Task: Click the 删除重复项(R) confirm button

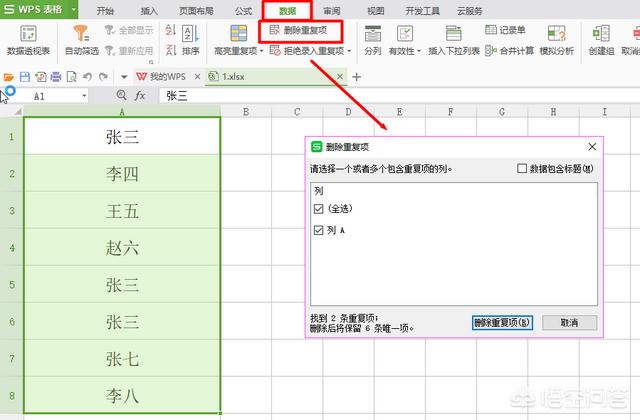Action: pos(502,322)
